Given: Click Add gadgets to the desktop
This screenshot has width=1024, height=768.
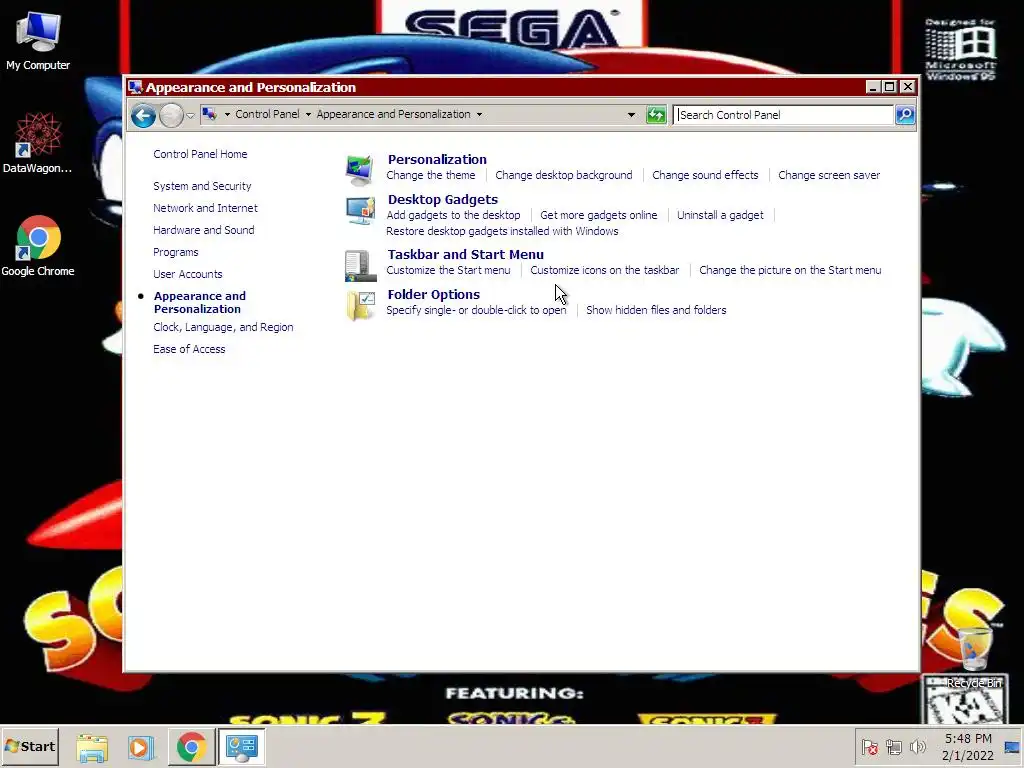Looking at the screenshot, I should click(453, 216).
